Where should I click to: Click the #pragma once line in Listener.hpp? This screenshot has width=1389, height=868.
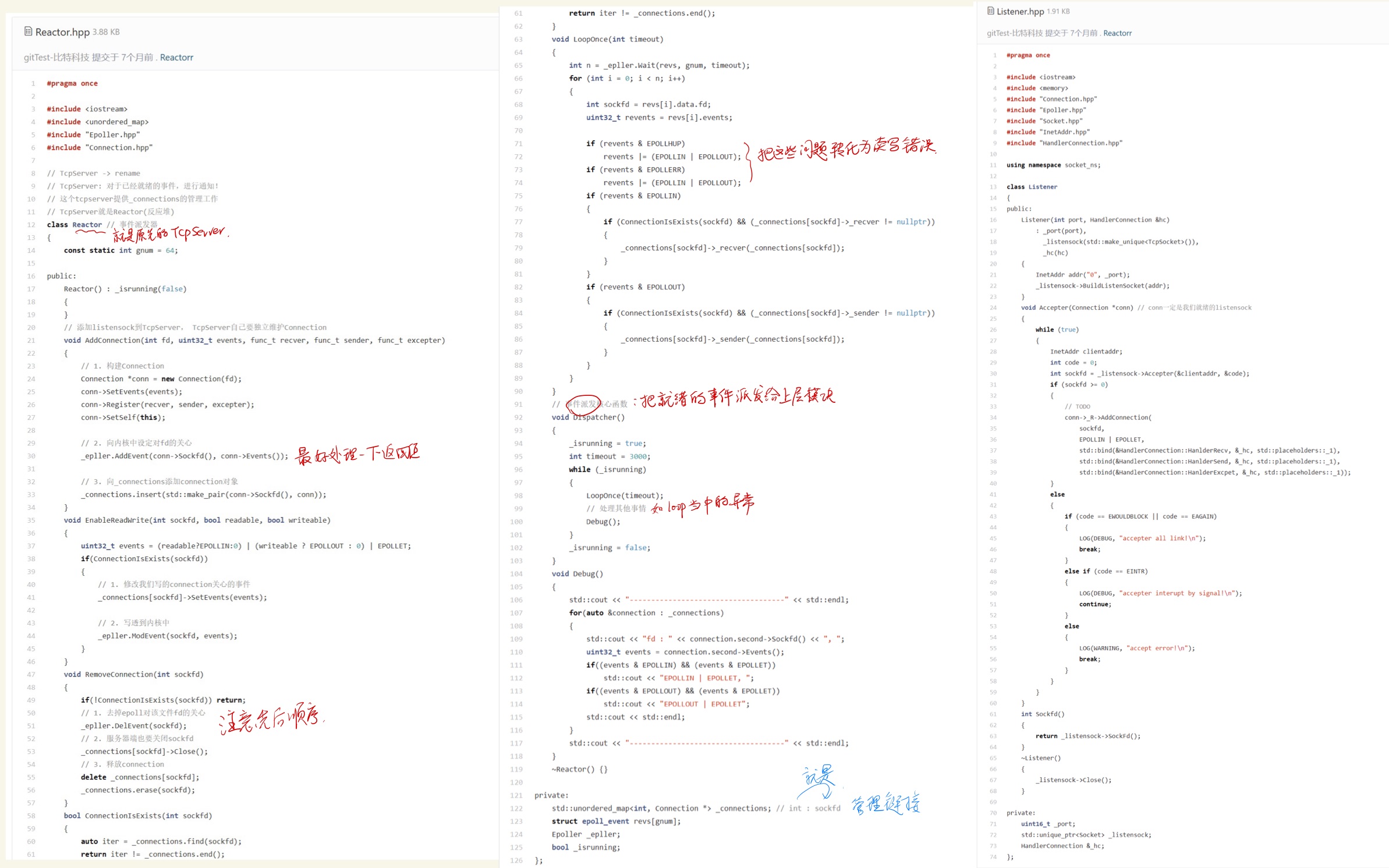pyautogui.click(x=1028, y=55)
